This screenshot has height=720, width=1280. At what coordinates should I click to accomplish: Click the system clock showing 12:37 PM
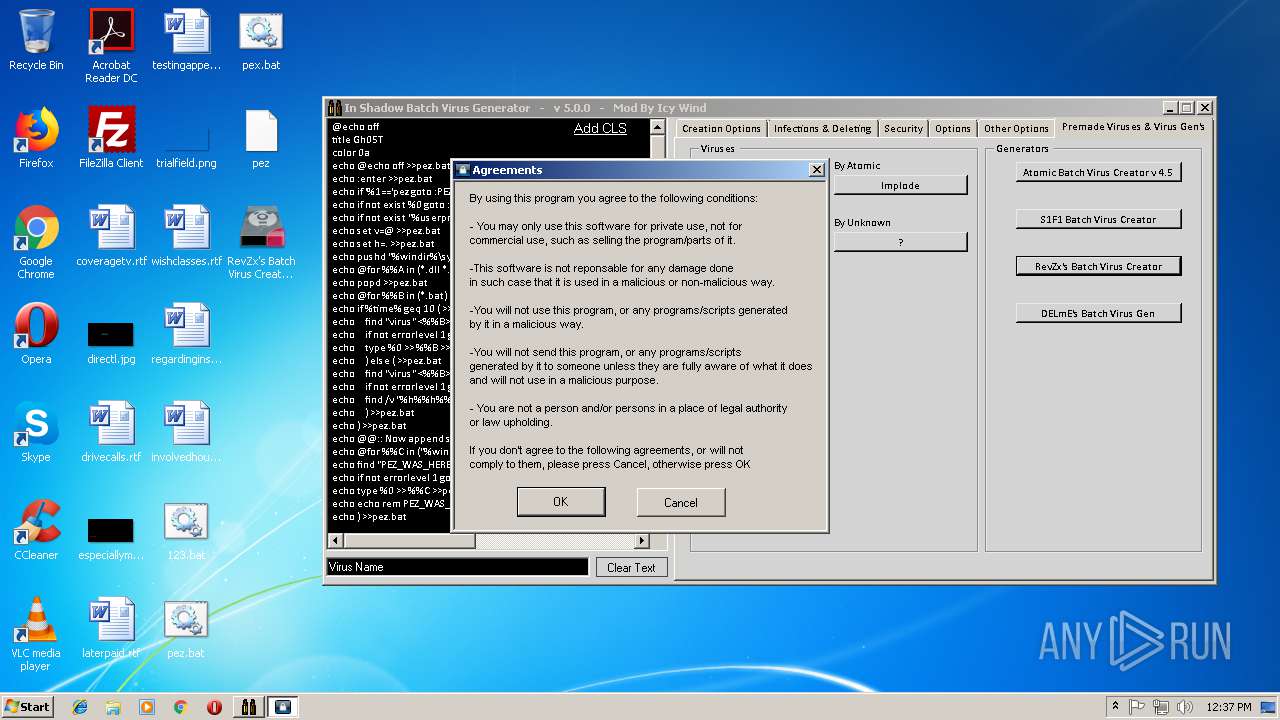(1229, 707)
